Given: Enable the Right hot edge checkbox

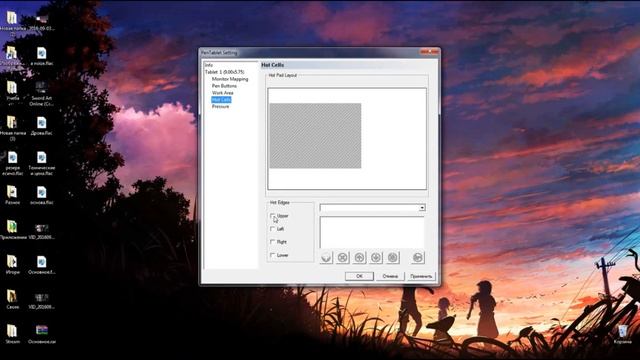Looking at the screenshot, I should [272, 242].
